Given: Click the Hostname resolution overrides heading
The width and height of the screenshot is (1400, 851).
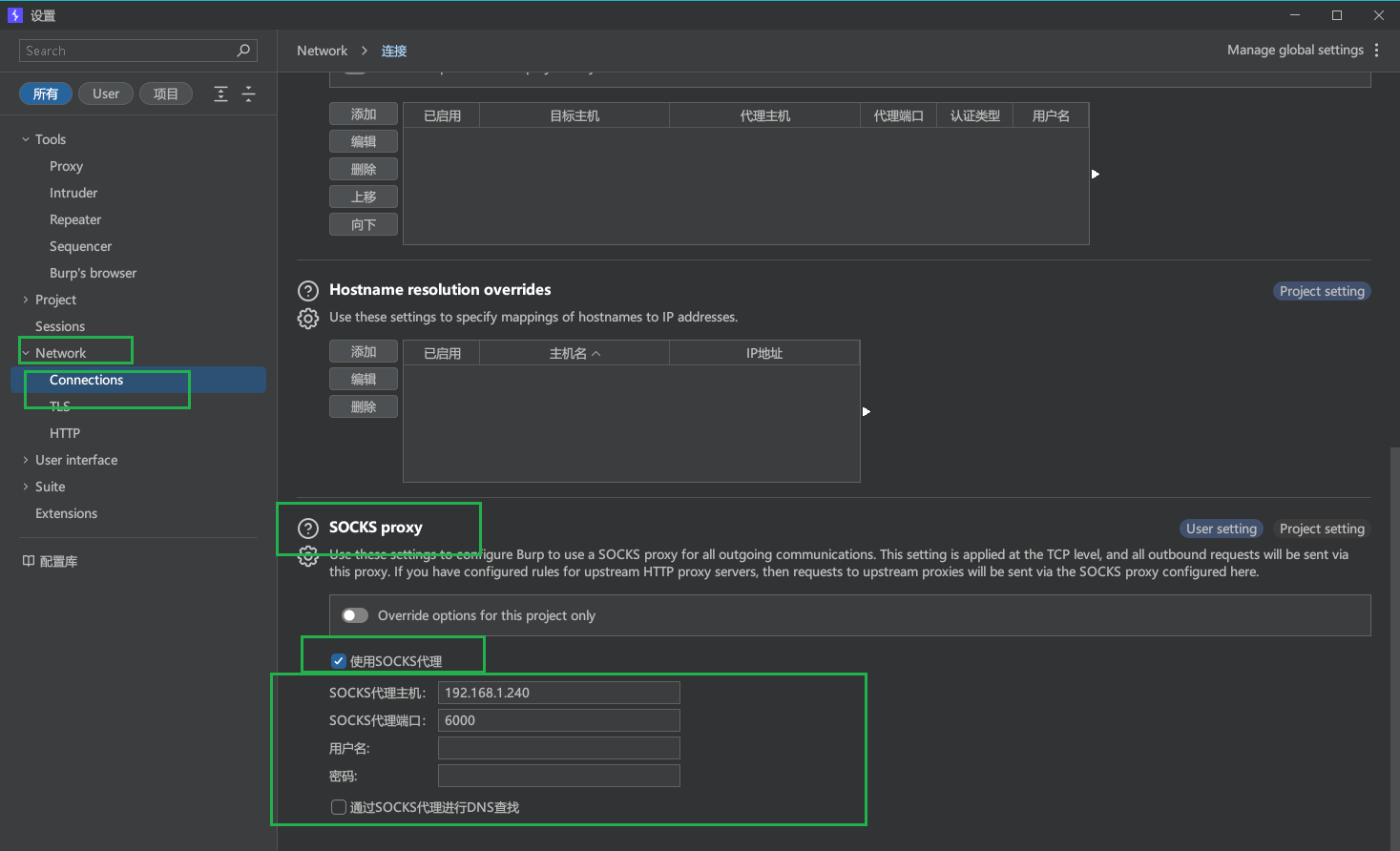Looking at the screenshot, I should [440, 289].
